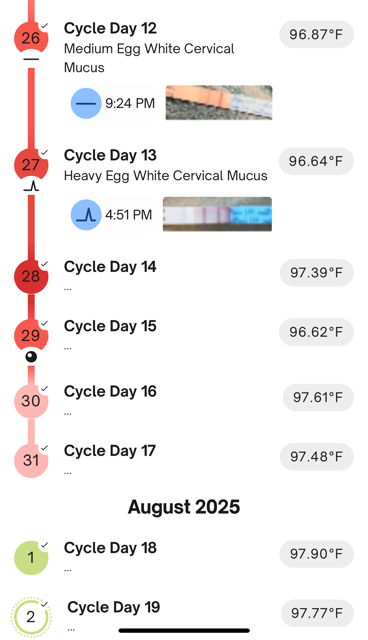Tap the black ovulation dot under day 29
The height and width of the screenshot is (640, 368).
[x=31, y=357]
